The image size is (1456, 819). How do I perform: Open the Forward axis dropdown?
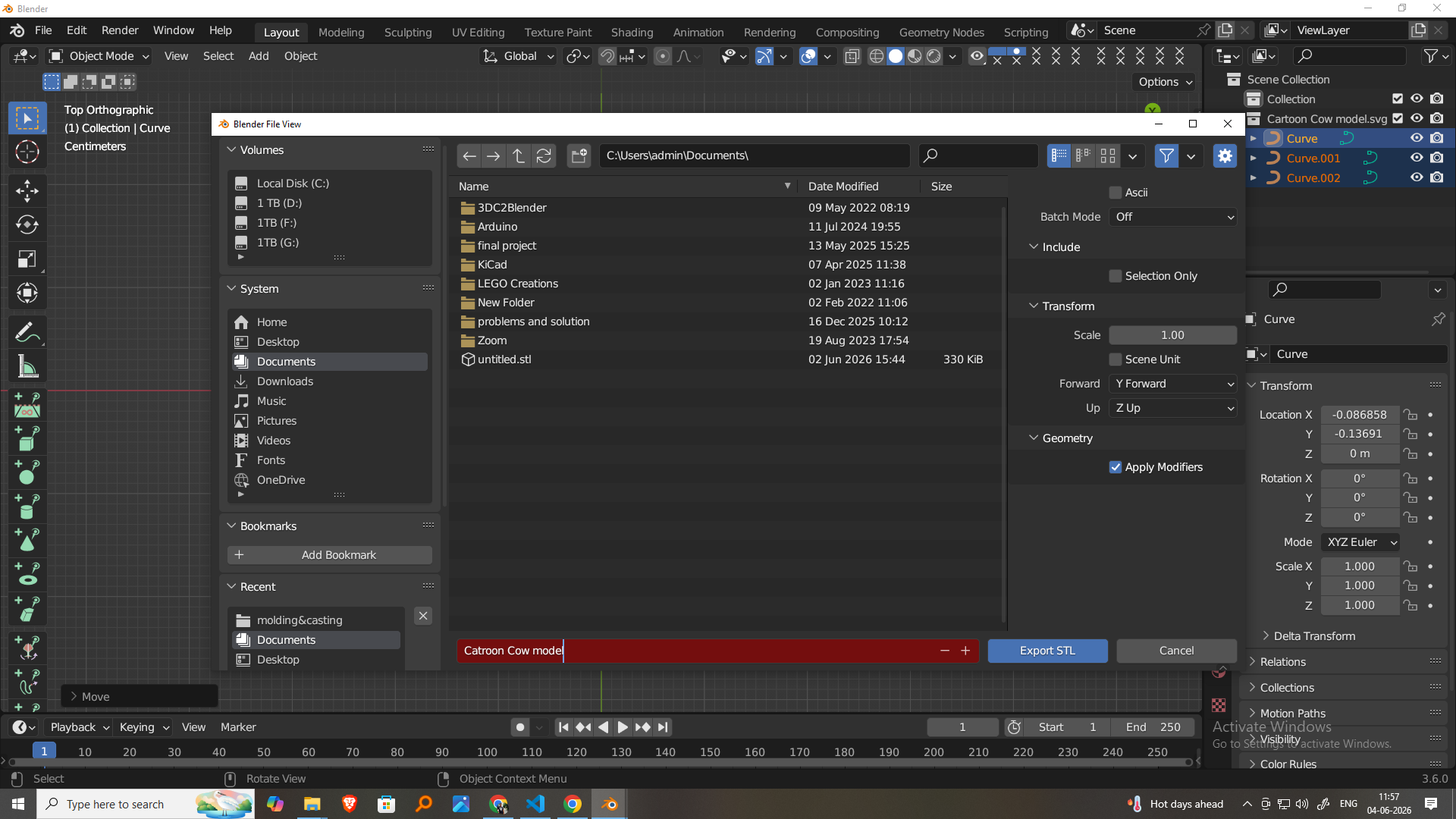pyautogui.click(x=1173, y=384)
